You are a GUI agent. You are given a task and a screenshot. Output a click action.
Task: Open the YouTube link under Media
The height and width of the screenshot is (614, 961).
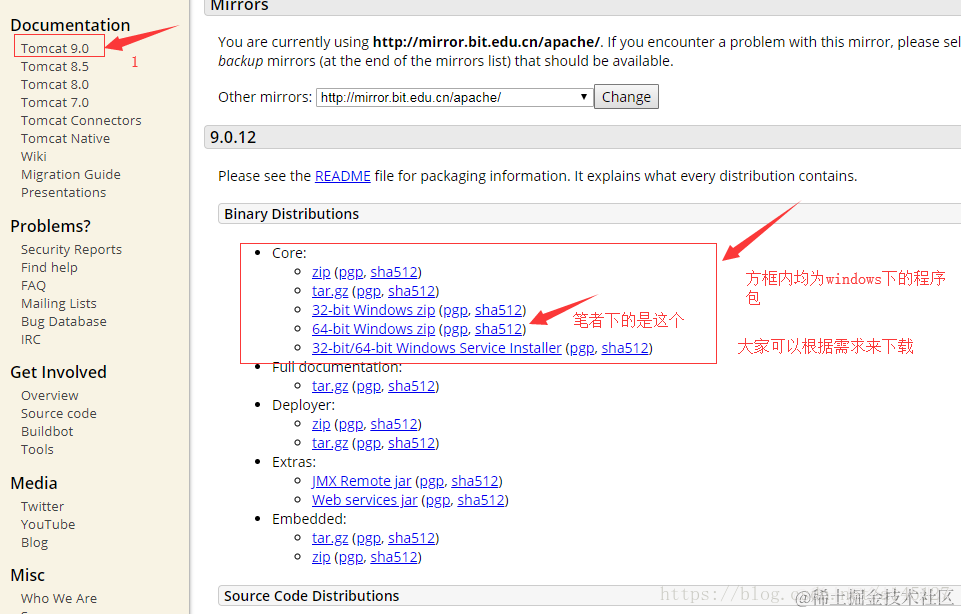pos(48,525)
